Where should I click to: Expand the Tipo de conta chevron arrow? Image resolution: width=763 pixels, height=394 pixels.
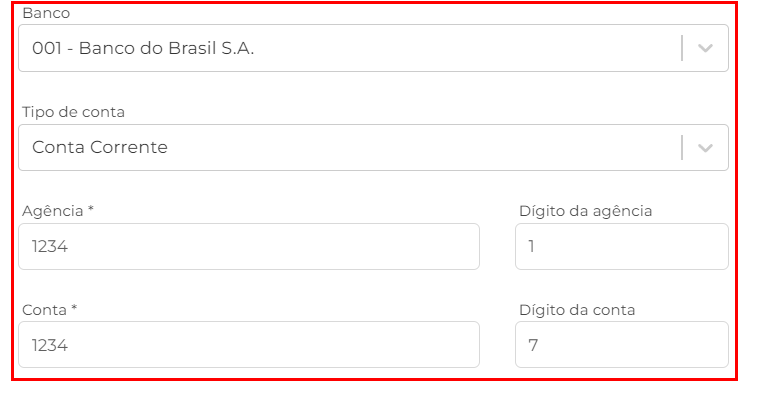[705, 147]
